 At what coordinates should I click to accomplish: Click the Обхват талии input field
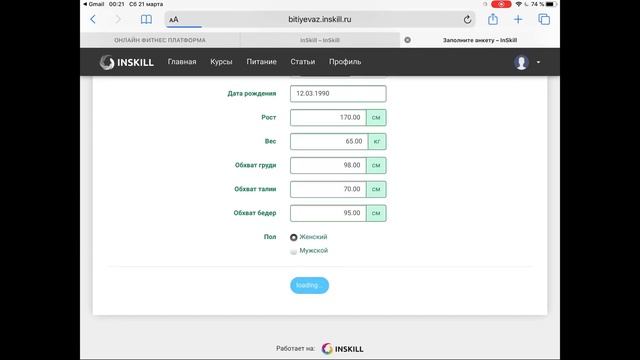(x=328, y=189)
